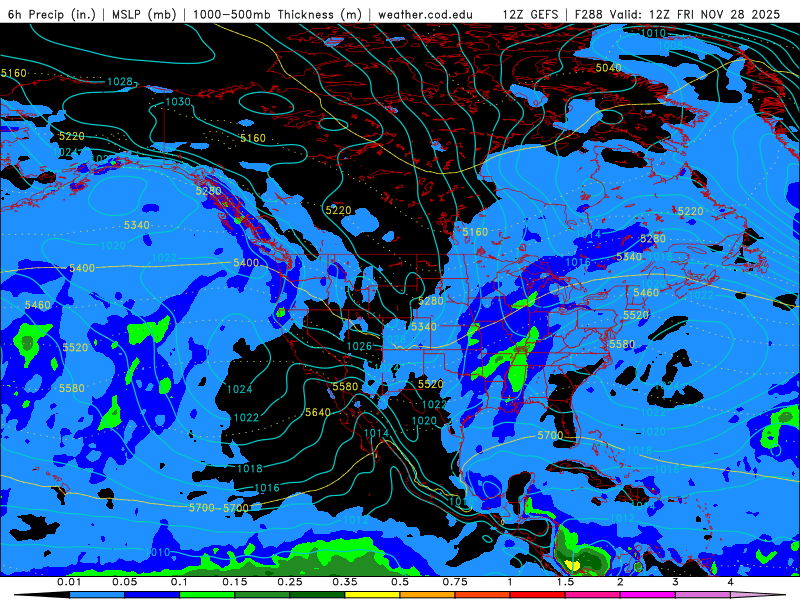Pick the medium green 0.15 precipitation swatch

262,595
